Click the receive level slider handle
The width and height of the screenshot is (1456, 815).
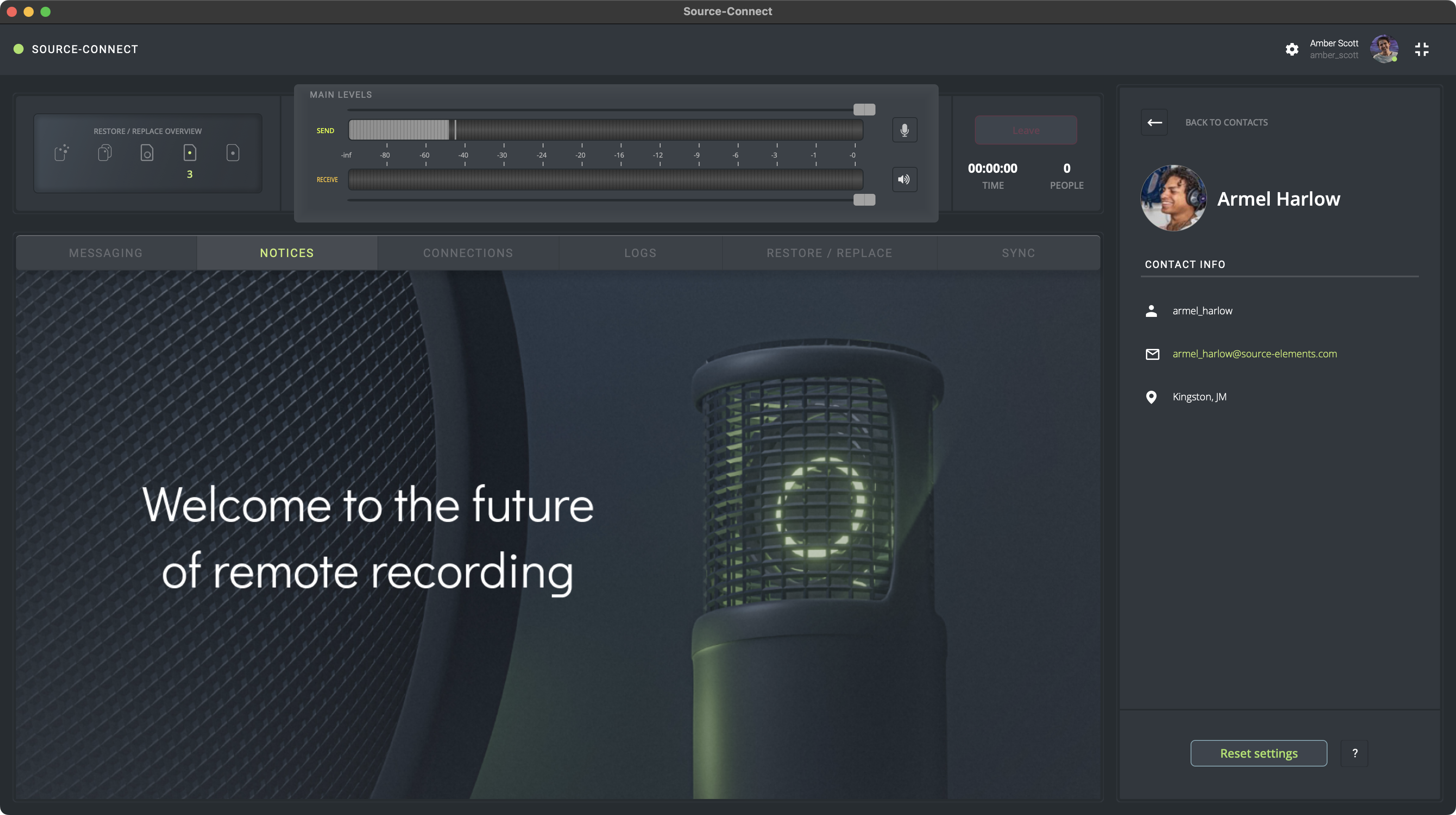864,199
